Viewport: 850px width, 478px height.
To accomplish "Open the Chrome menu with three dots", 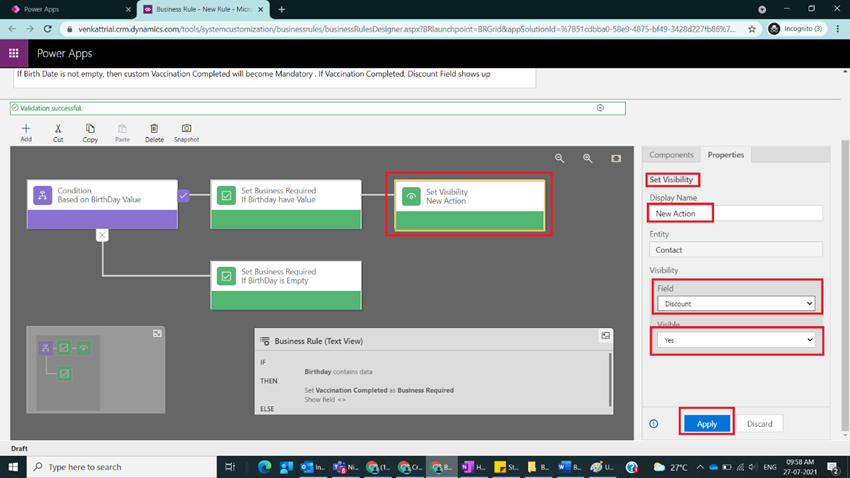I will point(838,29).
